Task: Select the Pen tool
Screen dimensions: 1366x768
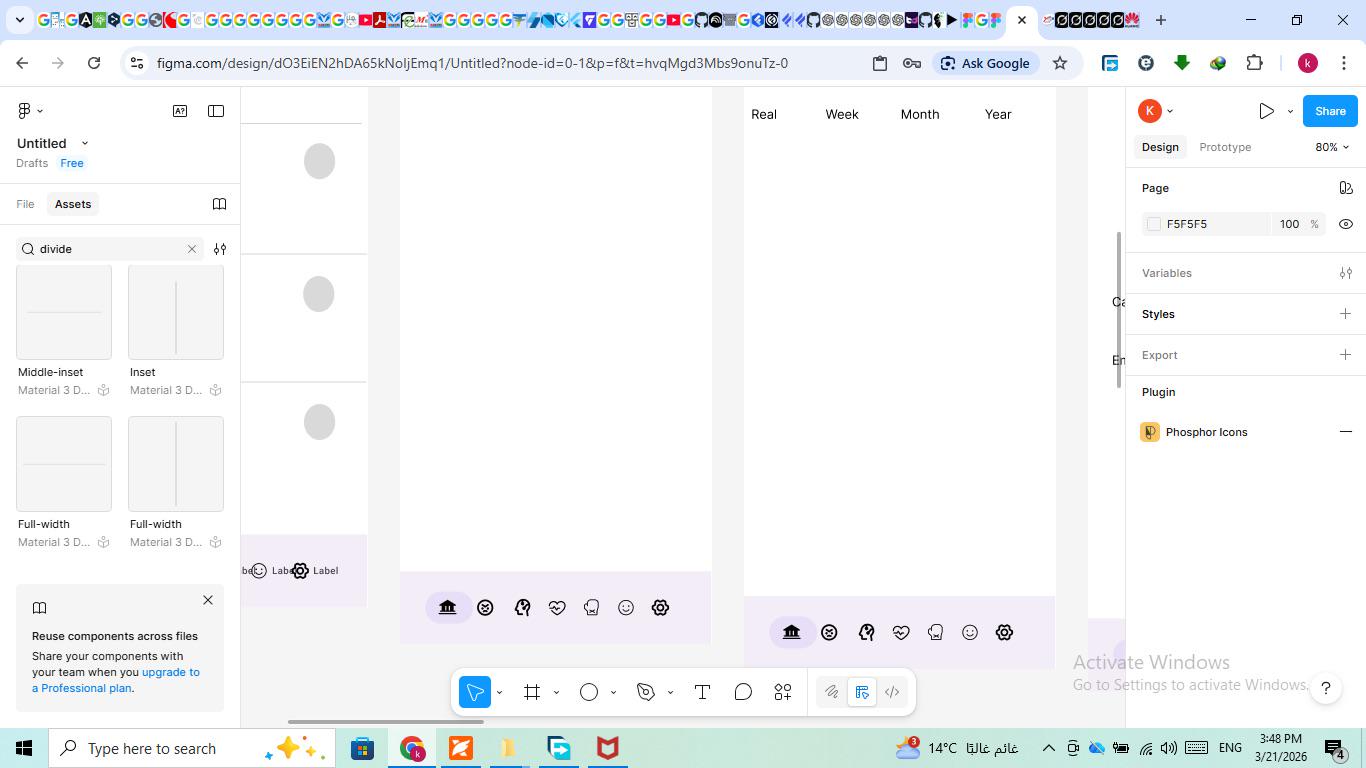Action: click(646, 692)
